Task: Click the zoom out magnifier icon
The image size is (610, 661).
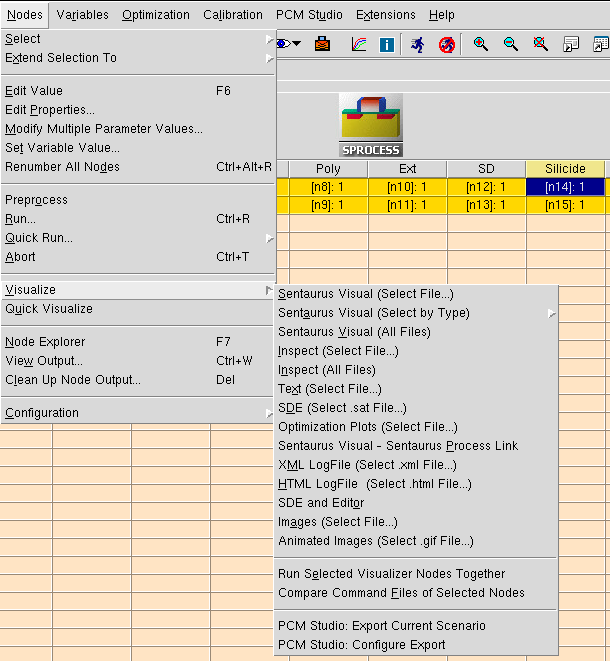Action: (511, 44)
